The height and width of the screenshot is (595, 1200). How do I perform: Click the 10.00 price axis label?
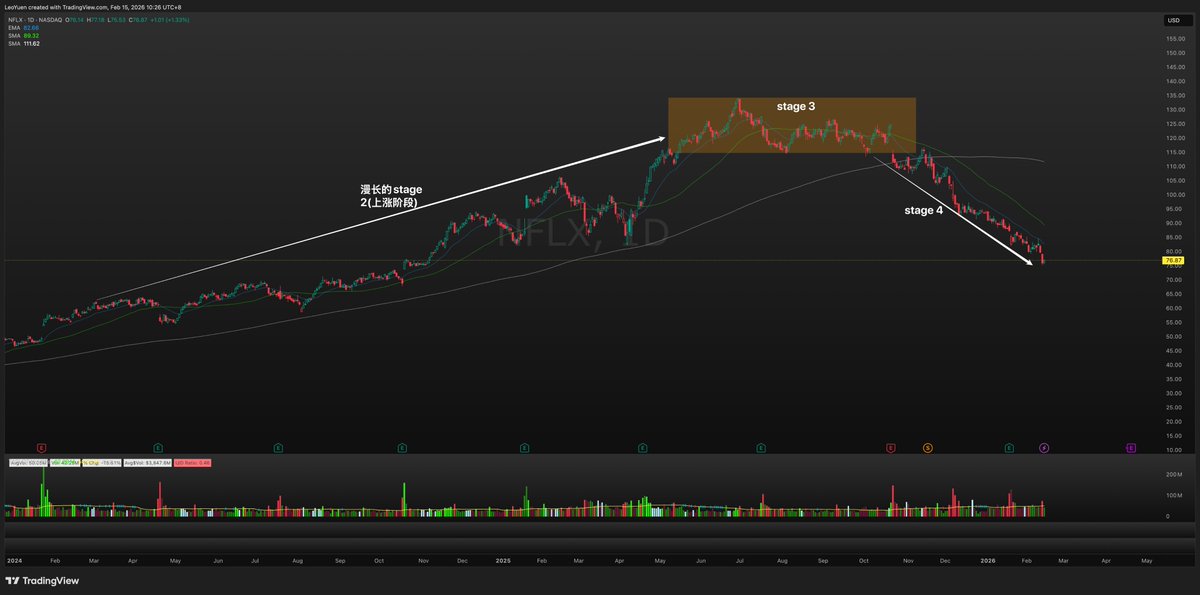pos(1173,450)
